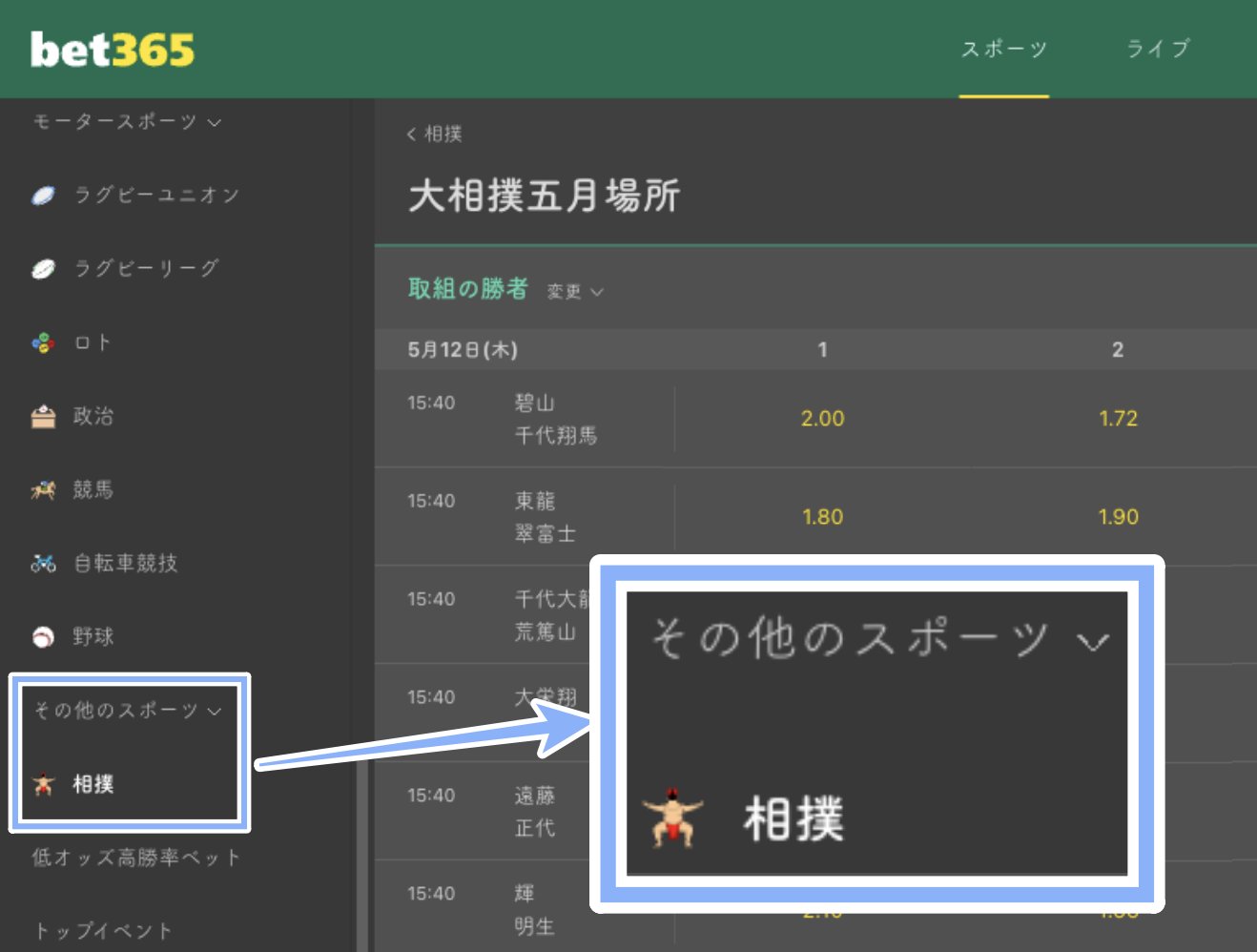The height and width of the screenshot is (952, 1257).
Task: Bet on 碧山 at odds 2.00
Action: (x=822, y=419)
